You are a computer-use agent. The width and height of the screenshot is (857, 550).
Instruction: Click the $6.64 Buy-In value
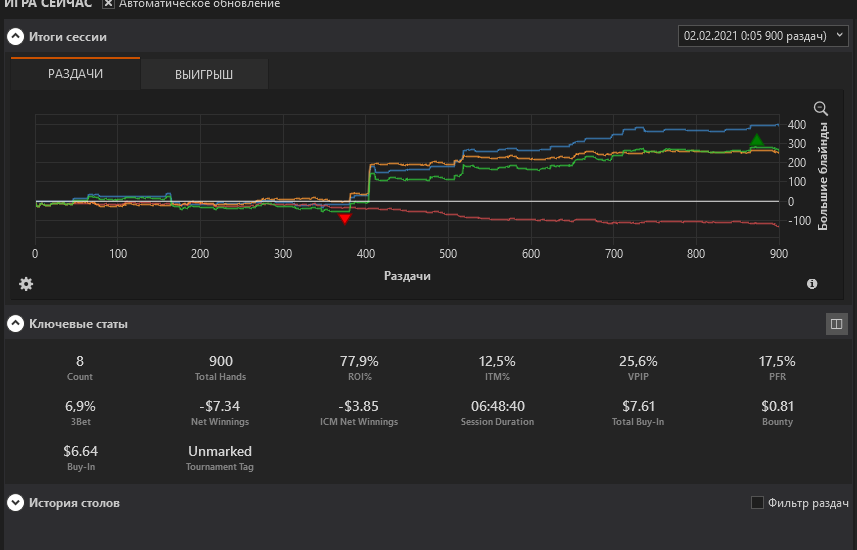[80, 451]
